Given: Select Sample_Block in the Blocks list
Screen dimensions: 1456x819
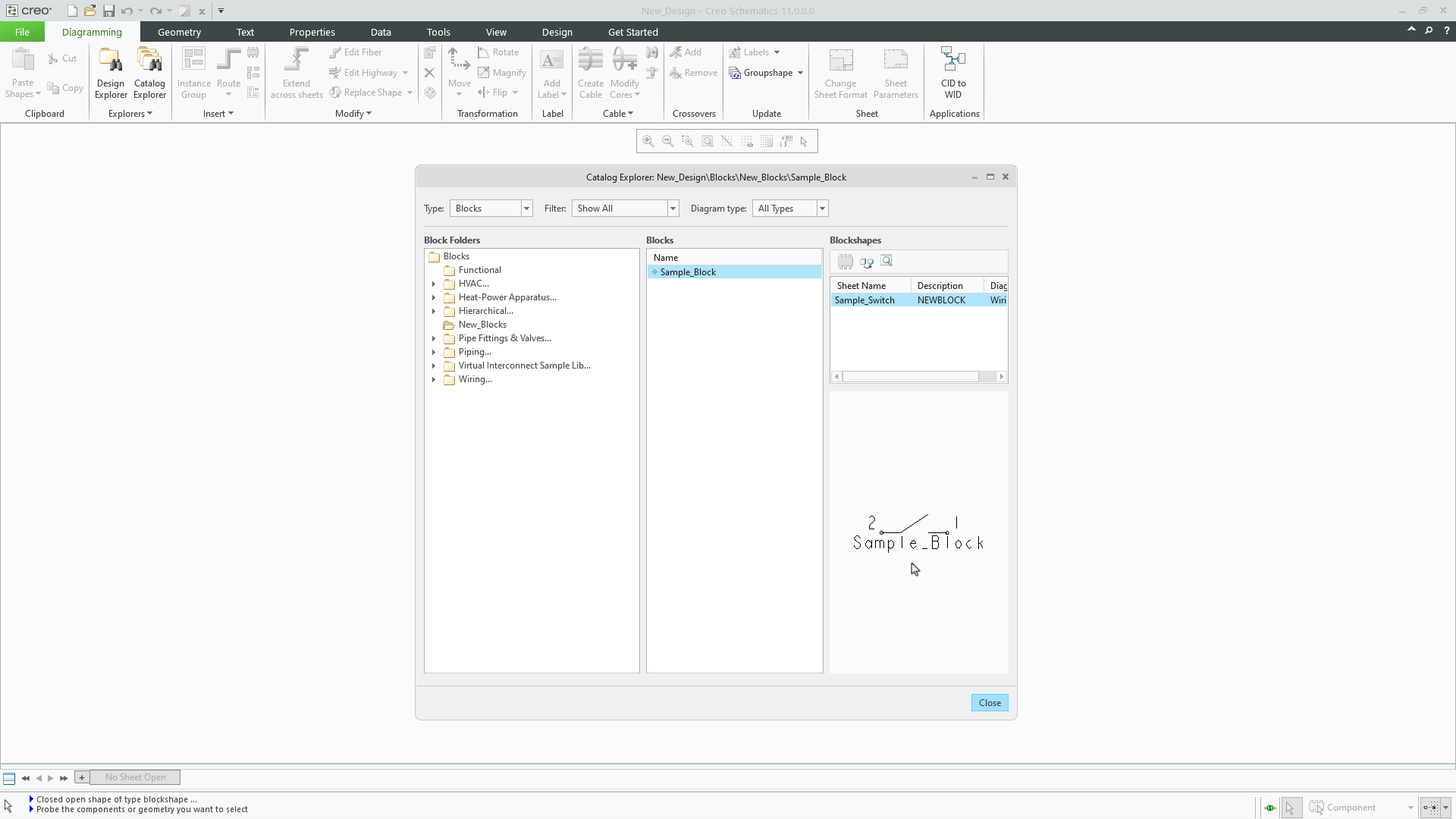Looking at the screenshot, I should pyautogui.click(x=734, y=272).
